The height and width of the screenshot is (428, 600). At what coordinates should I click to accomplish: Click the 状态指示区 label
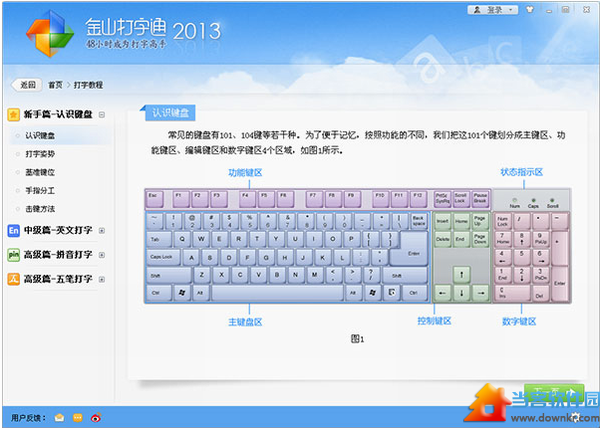point(522,172)
